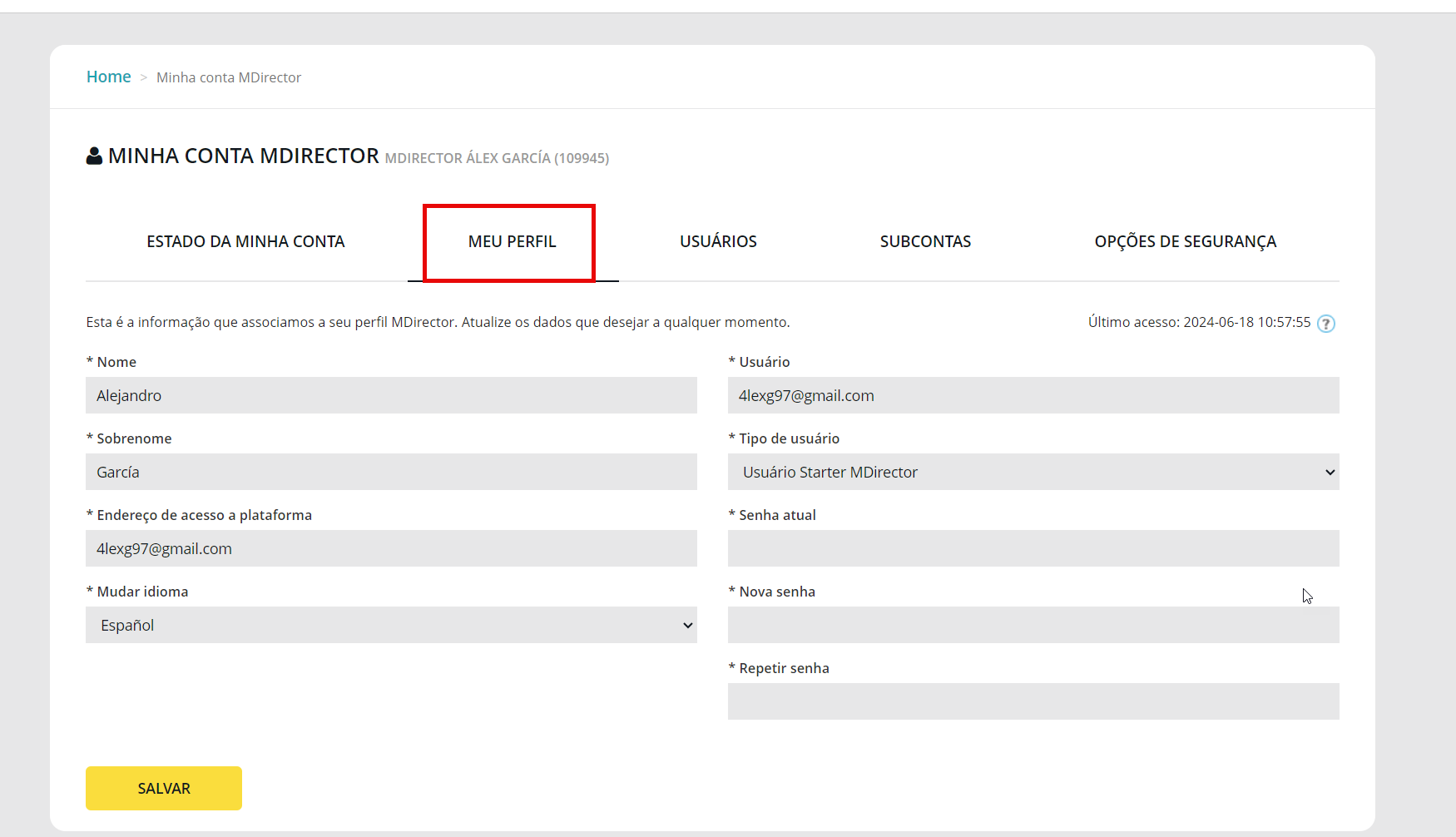Select the Meu Perfil tab
The image size is (1456, 837).
coord(512,241)
